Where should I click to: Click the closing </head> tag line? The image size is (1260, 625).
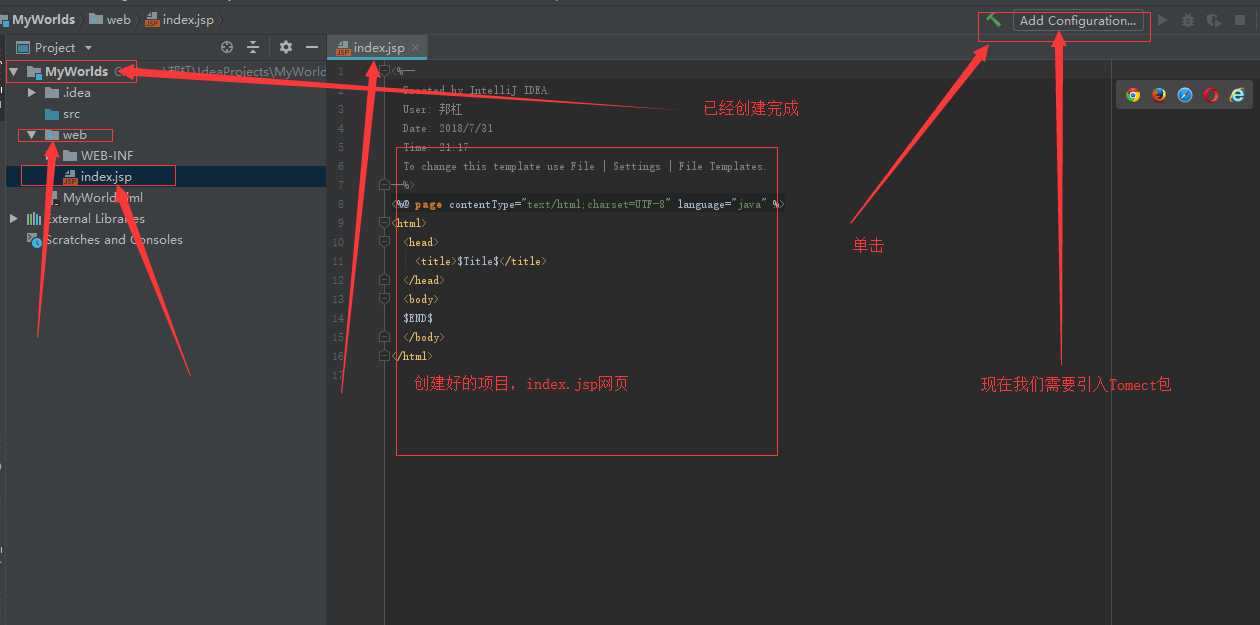424,280
